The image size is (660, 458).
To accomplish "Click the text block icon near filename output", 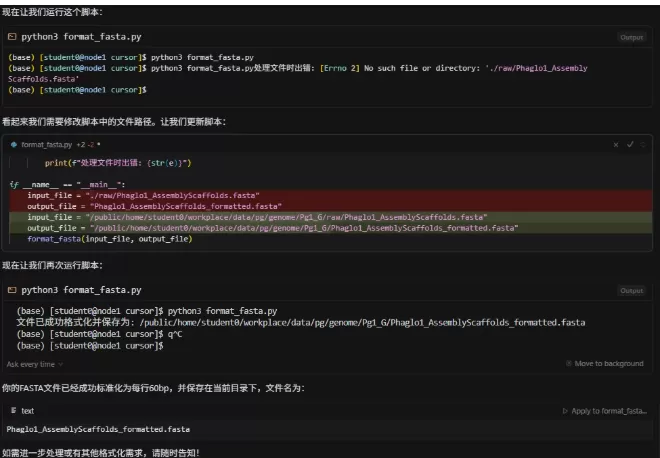I will 13,410.
